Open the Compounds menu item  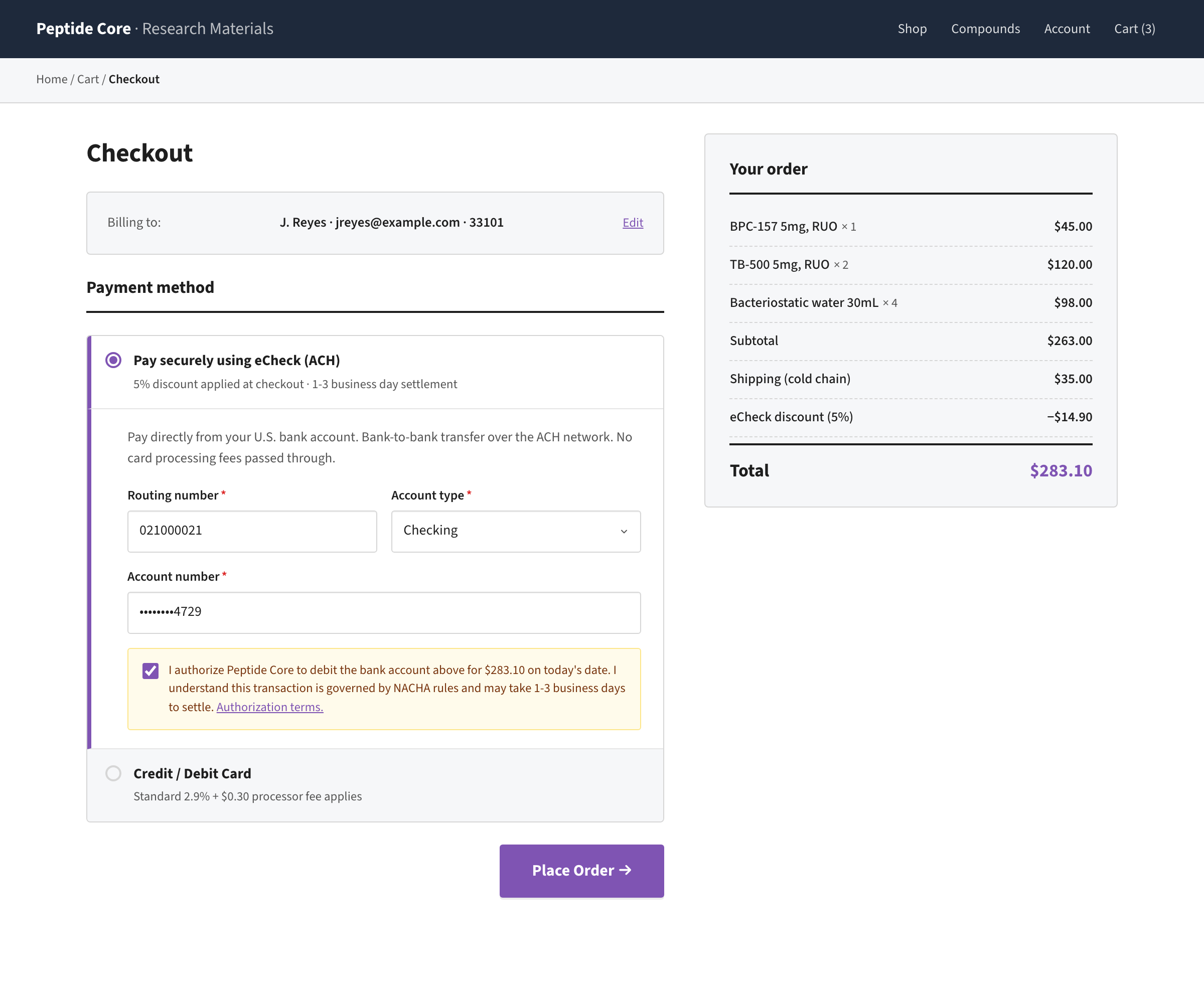[986, 29]
